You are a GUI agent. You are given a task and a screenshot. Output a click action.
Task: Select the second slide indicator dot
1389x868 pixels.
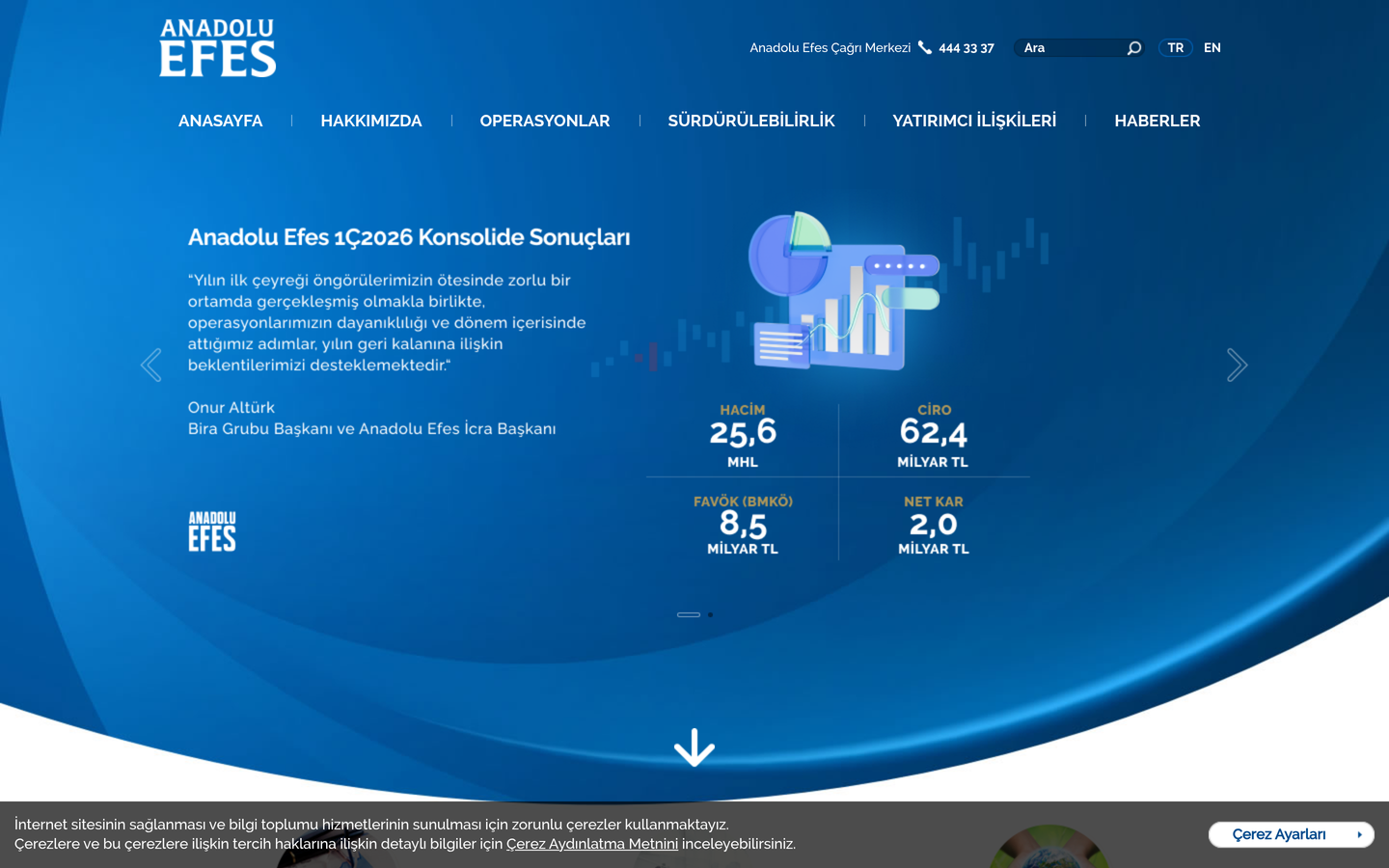tap(711, 614)
